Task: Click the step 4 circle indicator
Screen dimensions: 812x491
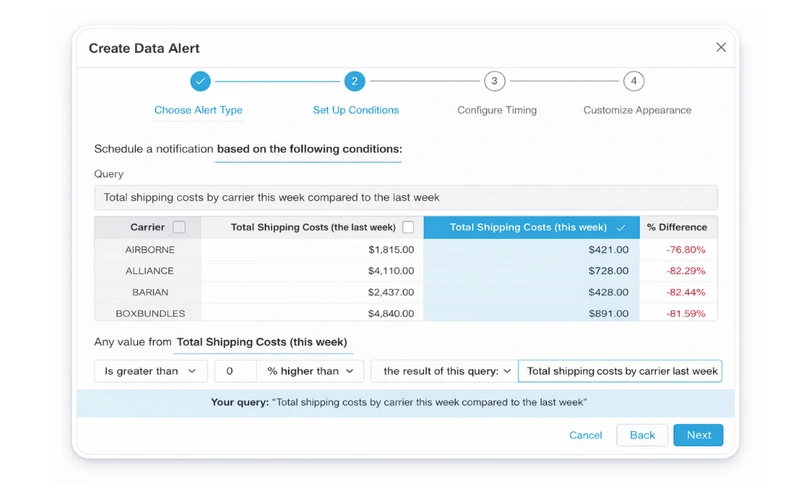Action: [x=633, y=81]
